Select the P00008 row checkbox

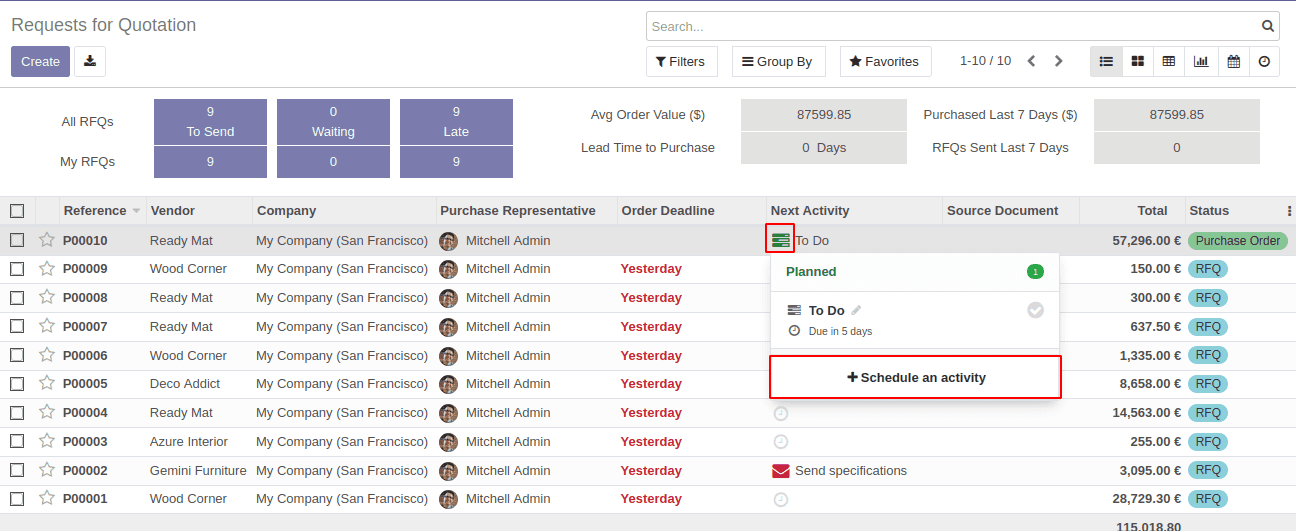click(17, 297)
